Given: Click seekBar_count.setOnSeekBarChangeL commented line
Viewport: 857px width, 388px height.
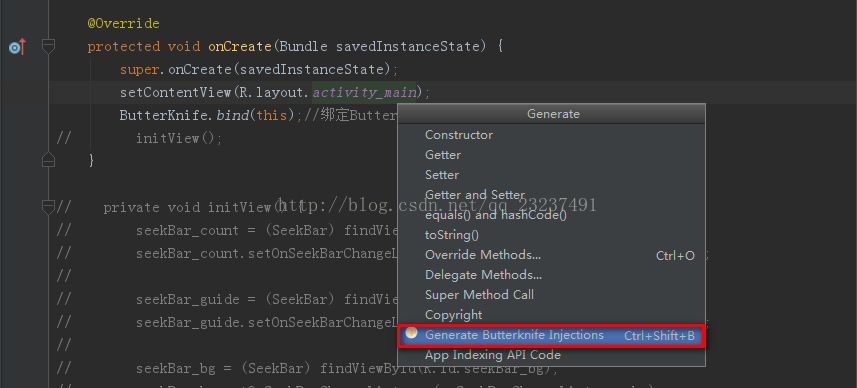Looking at the screenshot, I should pyautogui.click(x=266, y=253).
